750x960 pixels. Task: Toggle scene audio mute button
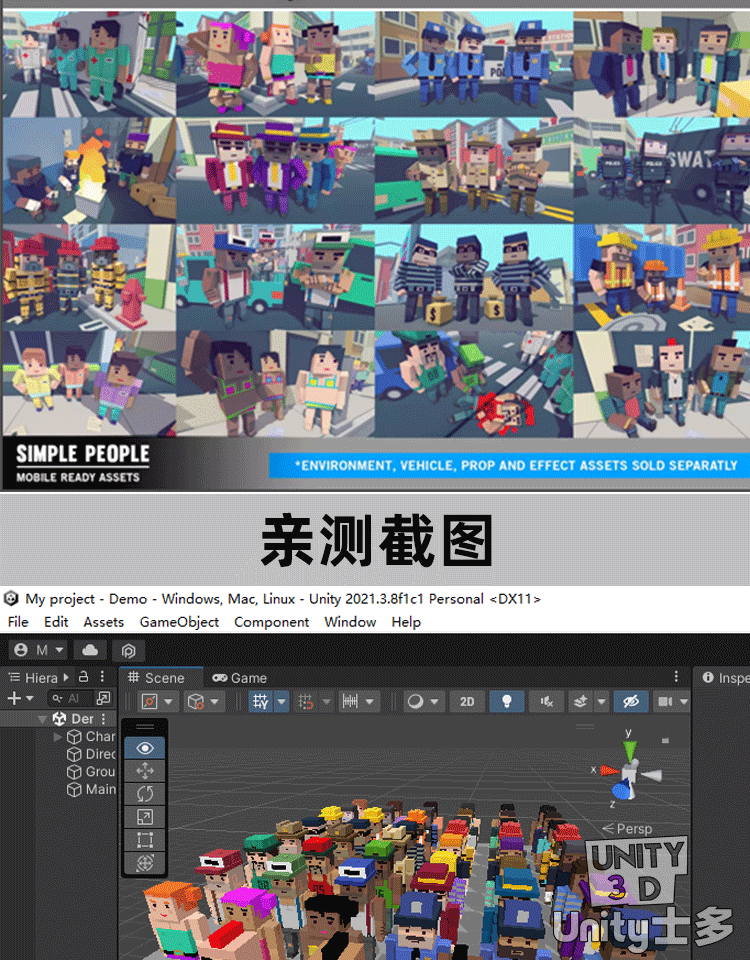pos(547,702)
